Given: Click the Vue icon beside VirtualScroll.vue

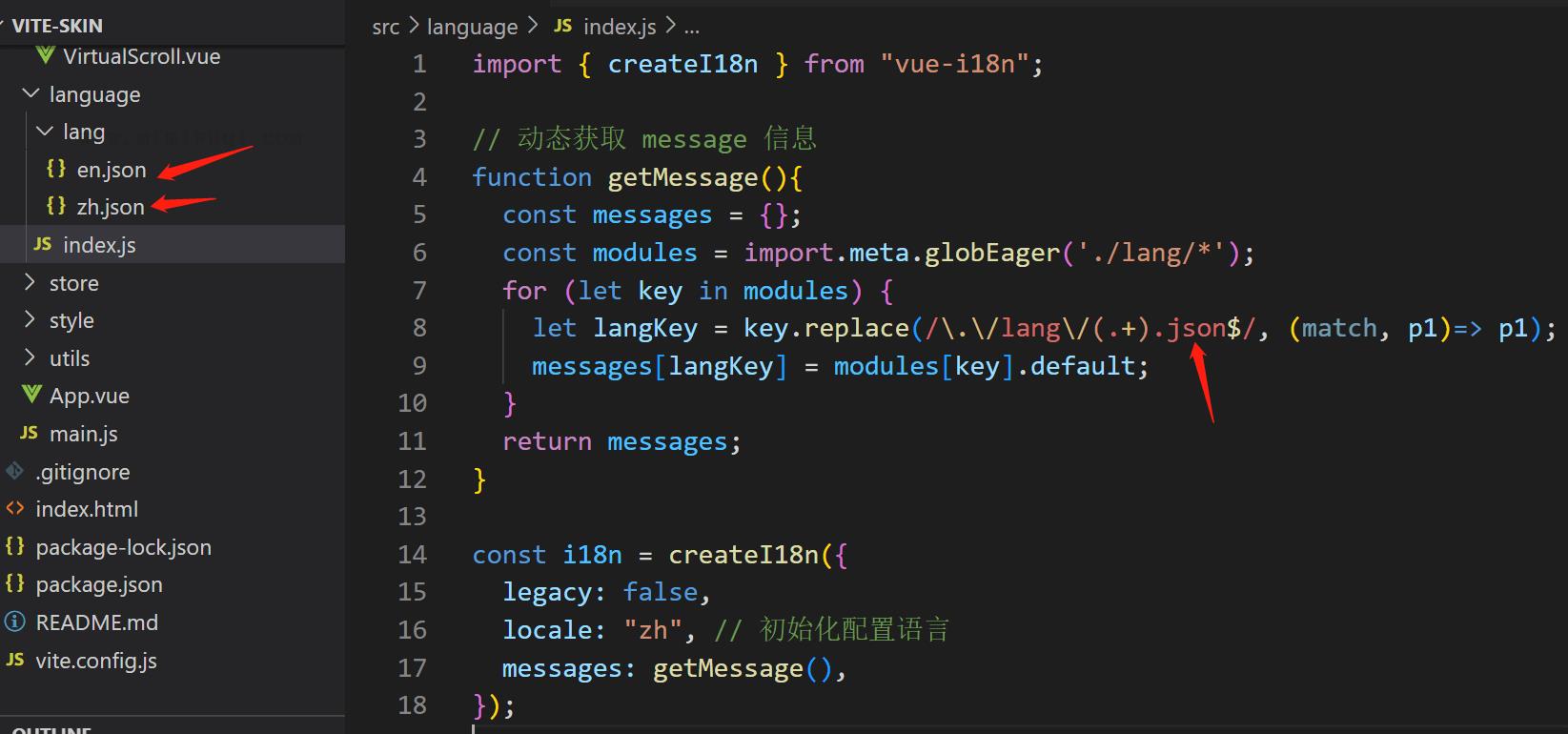Looking at the screenshot, I should pos(45,55).
